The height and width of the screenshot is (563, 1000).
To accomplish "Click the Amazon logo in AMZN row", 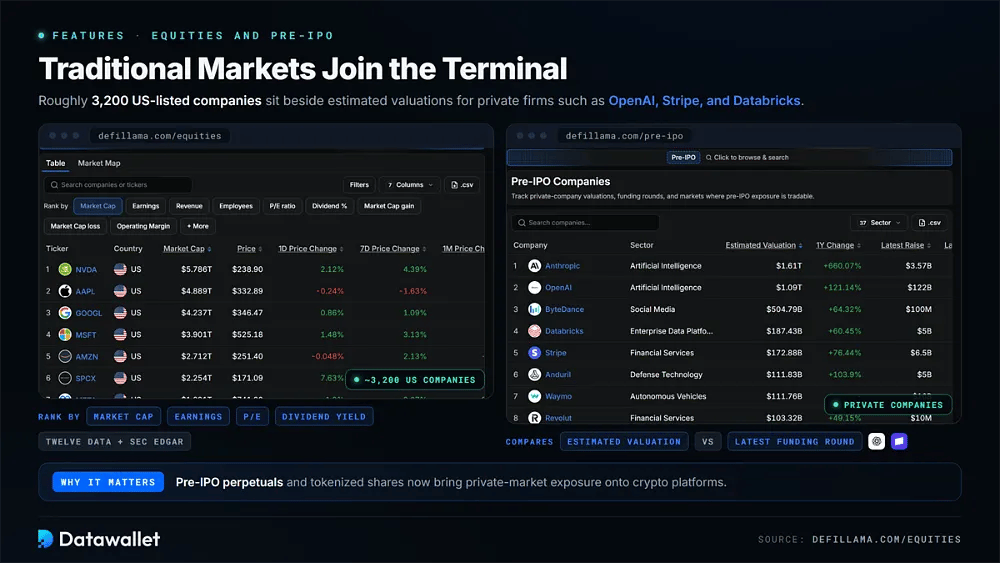I will click(65, 356).
